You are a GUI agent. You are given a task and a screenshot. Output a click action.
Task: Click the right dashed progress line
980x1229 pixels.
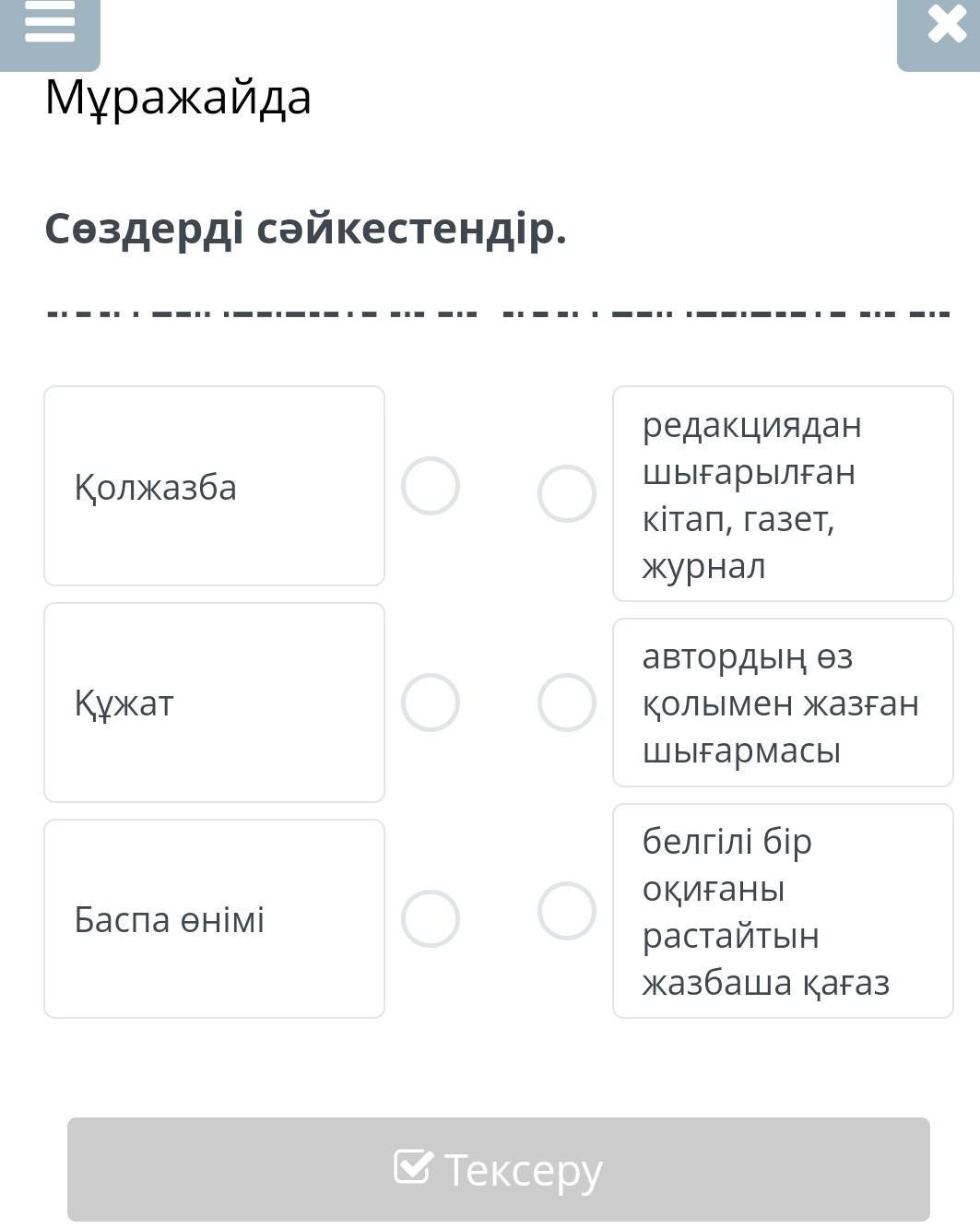[x=726, y=313]
